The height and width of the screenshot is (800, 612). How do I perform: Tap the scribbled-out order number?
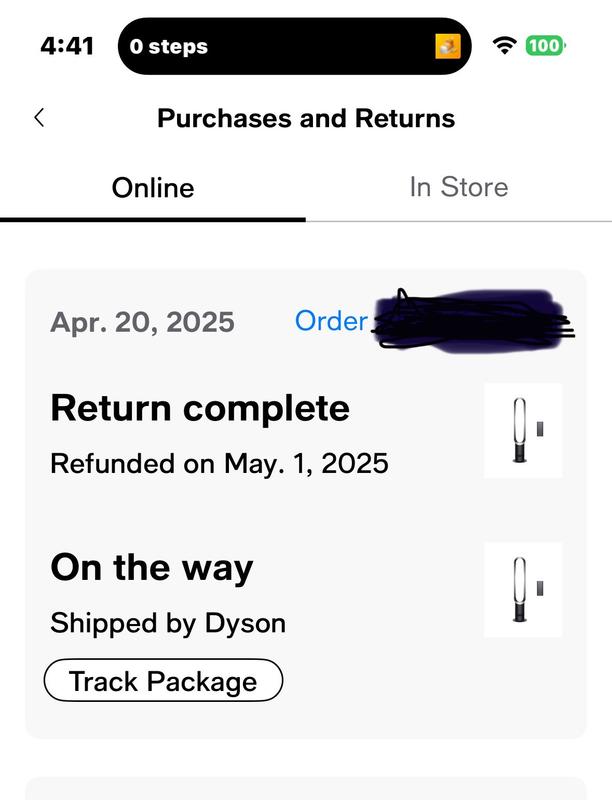point(470,320)
